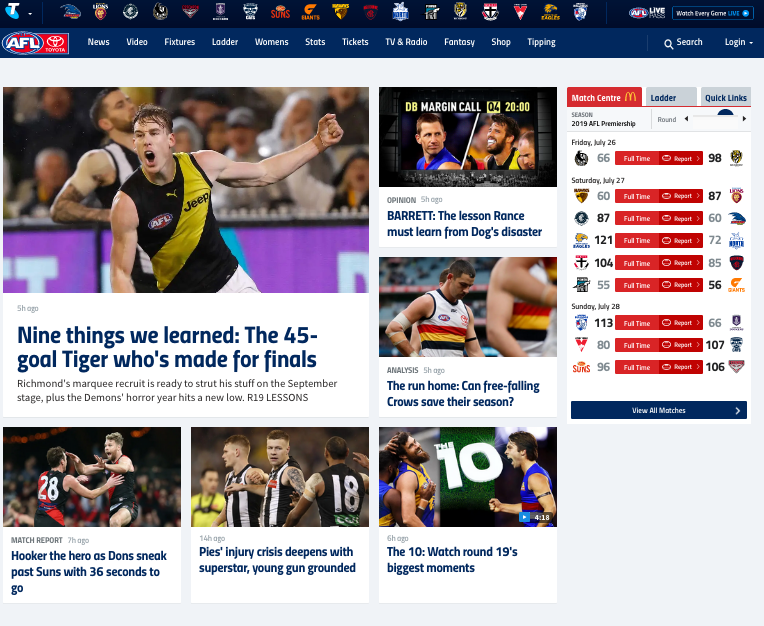
Task: Open Report for Collingwood 66 vs 98 match
Action: pyautogui.click(x=681, y=158)
